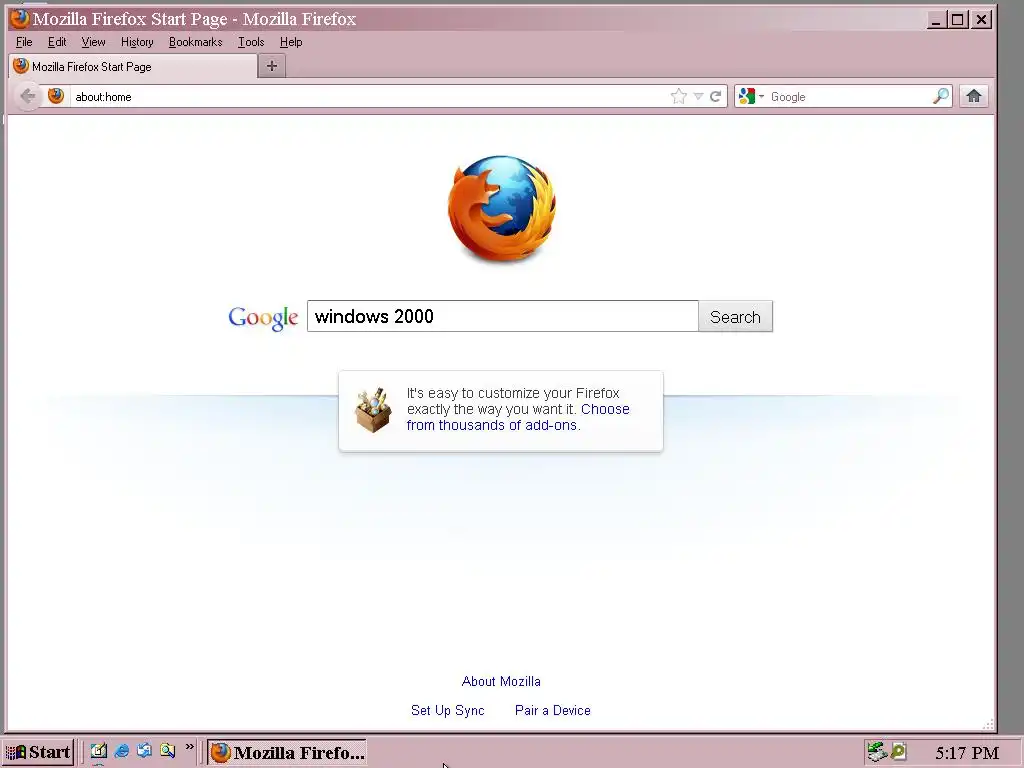Image resolution: width=1024 pixels, height=768 pixels.
Task: Launch Outlook Express from quick launch
Action: [x=144, y=751]
